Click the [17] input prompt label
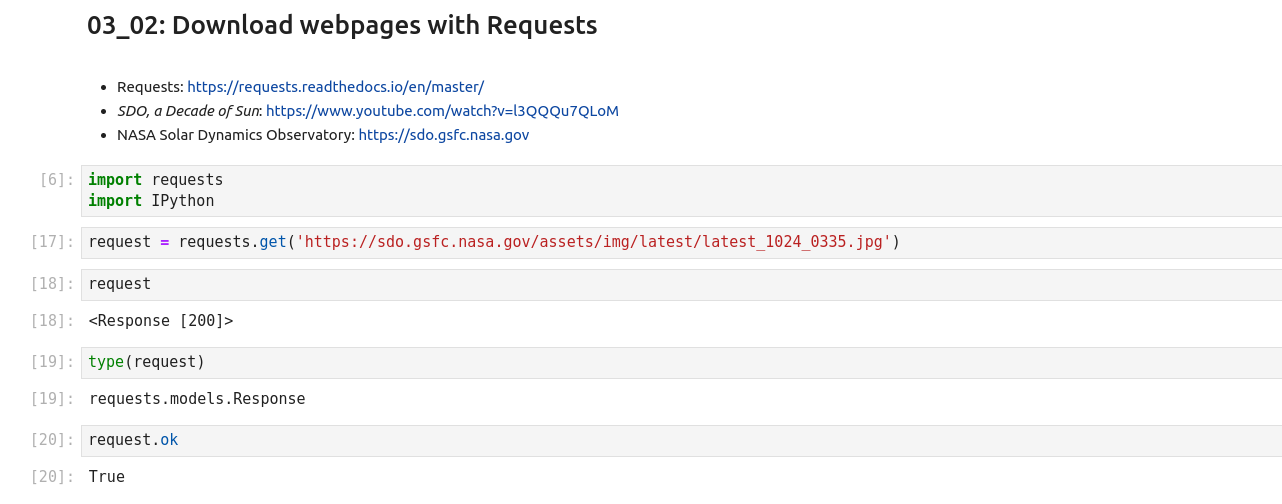 point(52,242)
